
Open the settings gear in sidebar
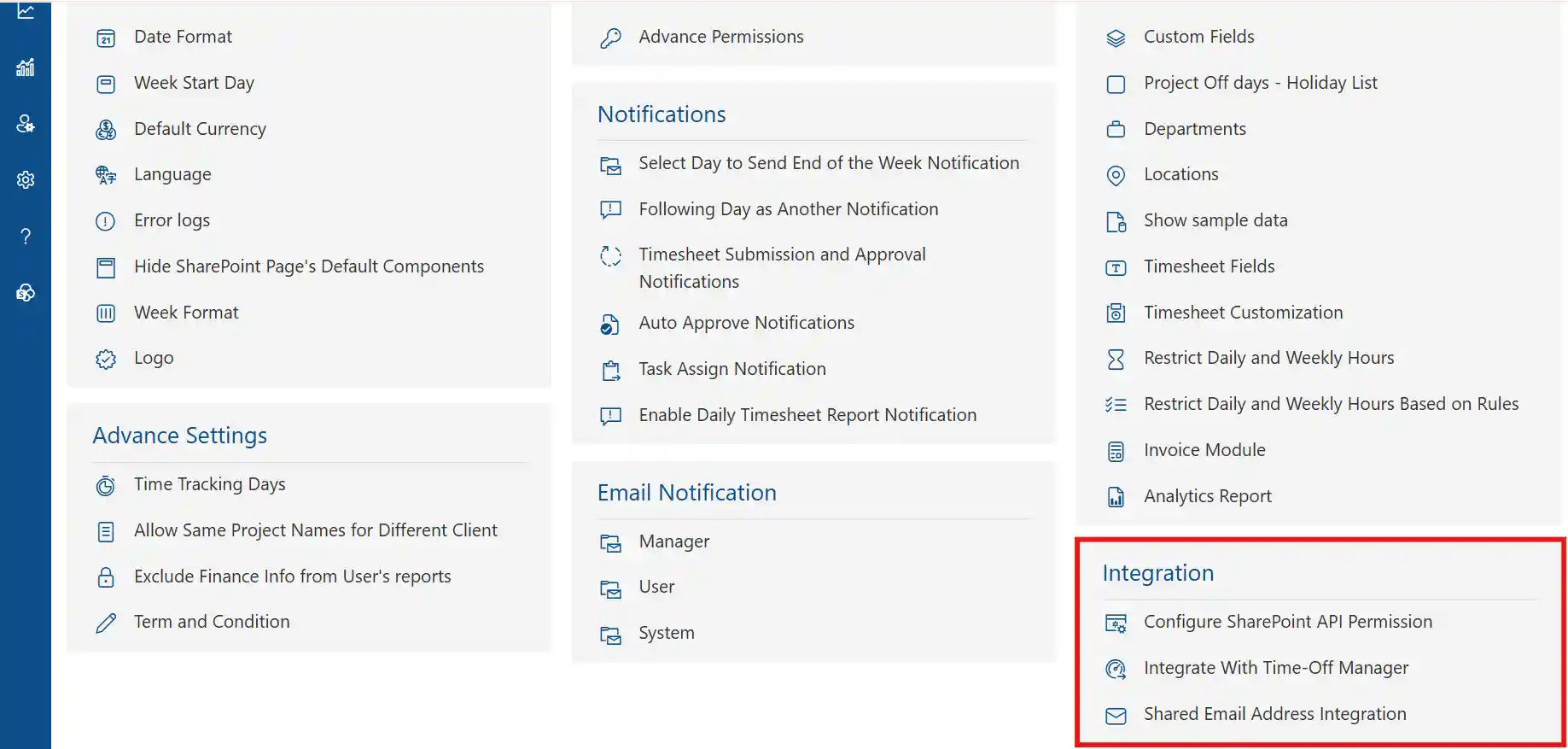[x=26, y=179]
